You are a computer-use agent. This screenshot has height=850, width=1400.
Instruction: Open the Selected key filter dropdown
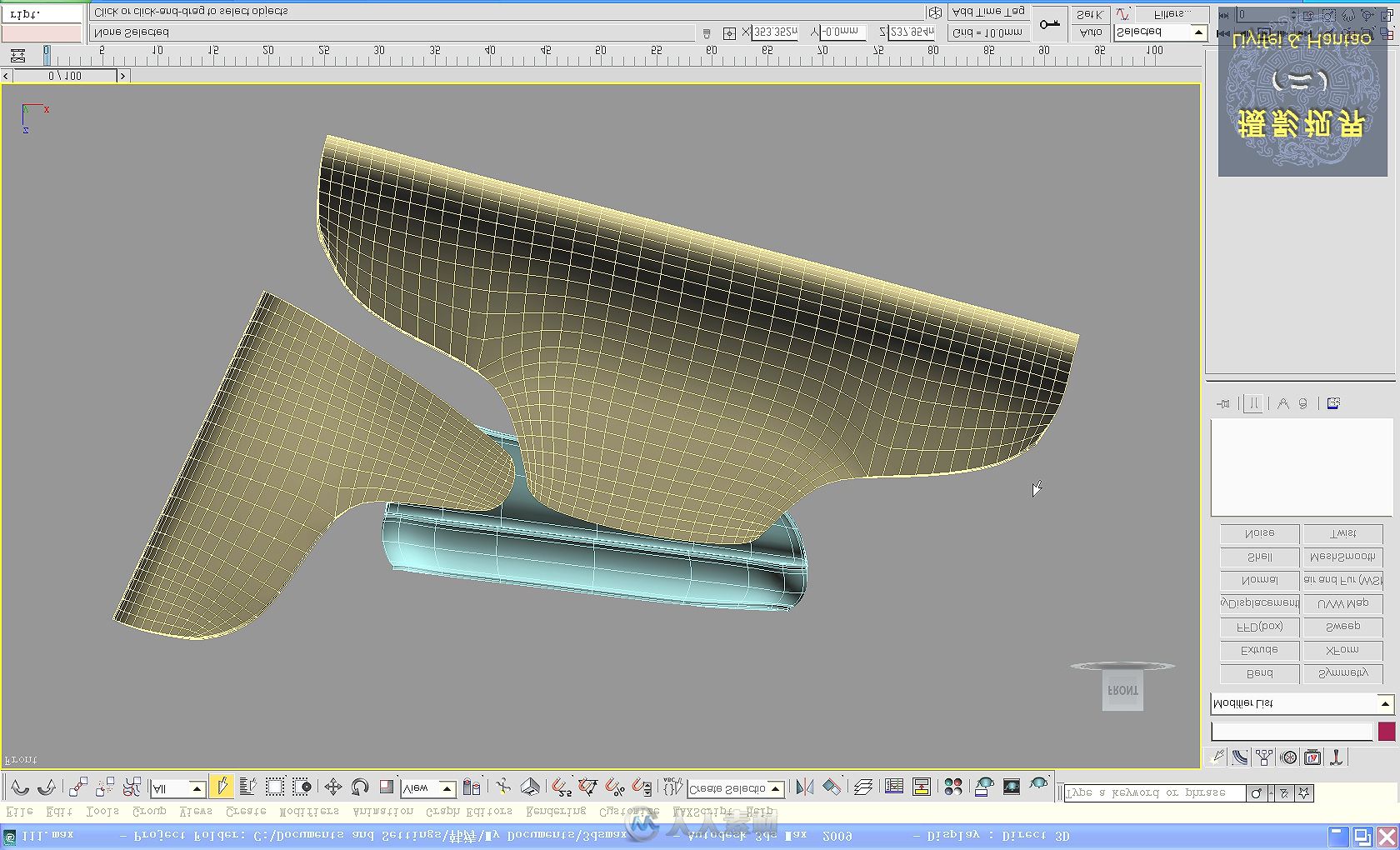pyautogui.click(x=1161, y=32)
